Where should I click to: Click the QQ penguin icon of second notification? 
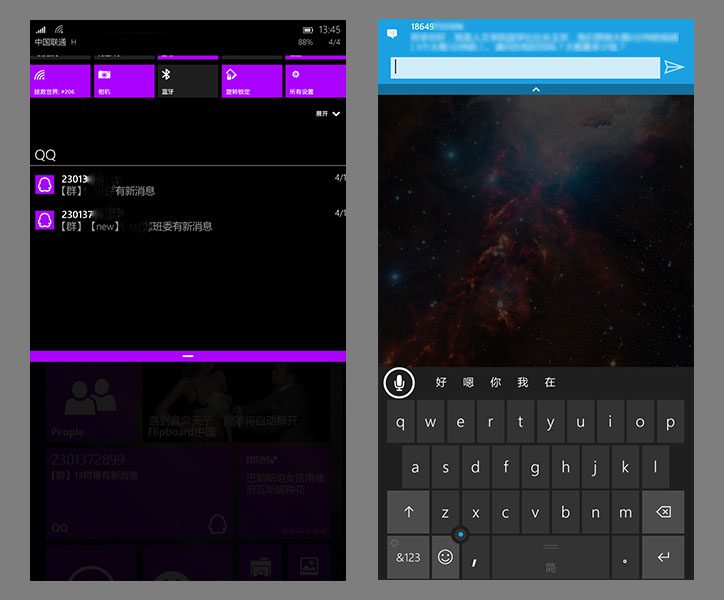(45, 220)
